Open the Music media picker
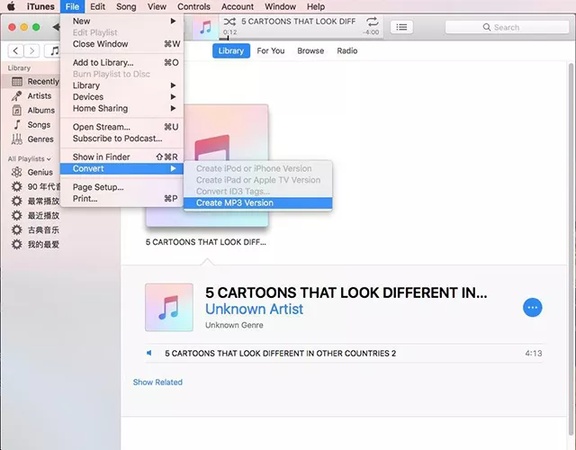 point(53,51)
